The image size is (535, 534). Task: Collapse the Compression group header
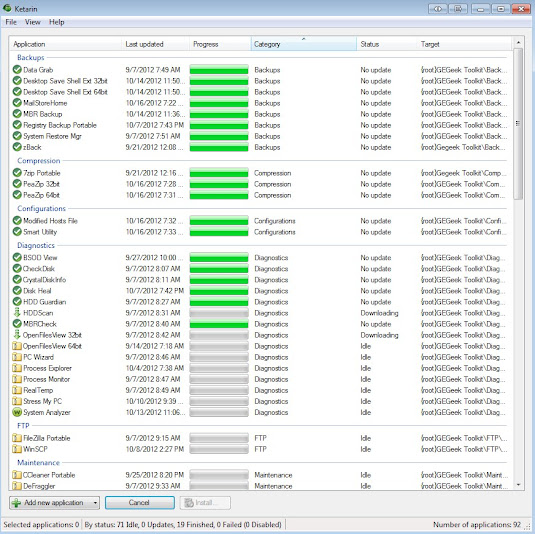click(39, 160)
